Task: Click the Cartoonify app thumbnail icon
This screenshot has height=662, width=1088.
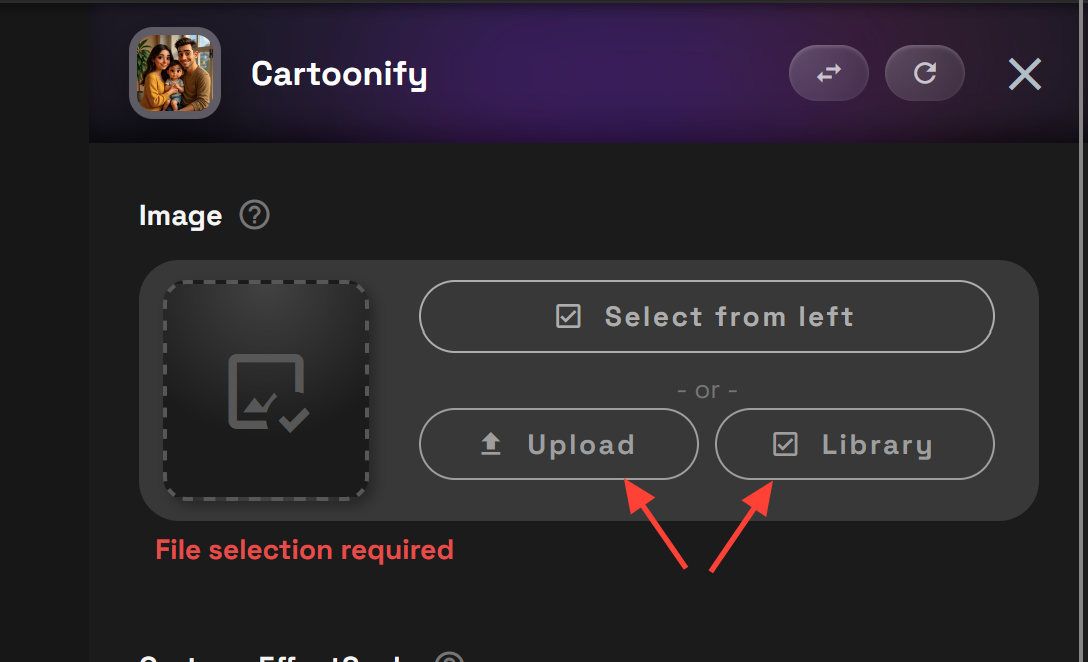Action: pos(175,73)
